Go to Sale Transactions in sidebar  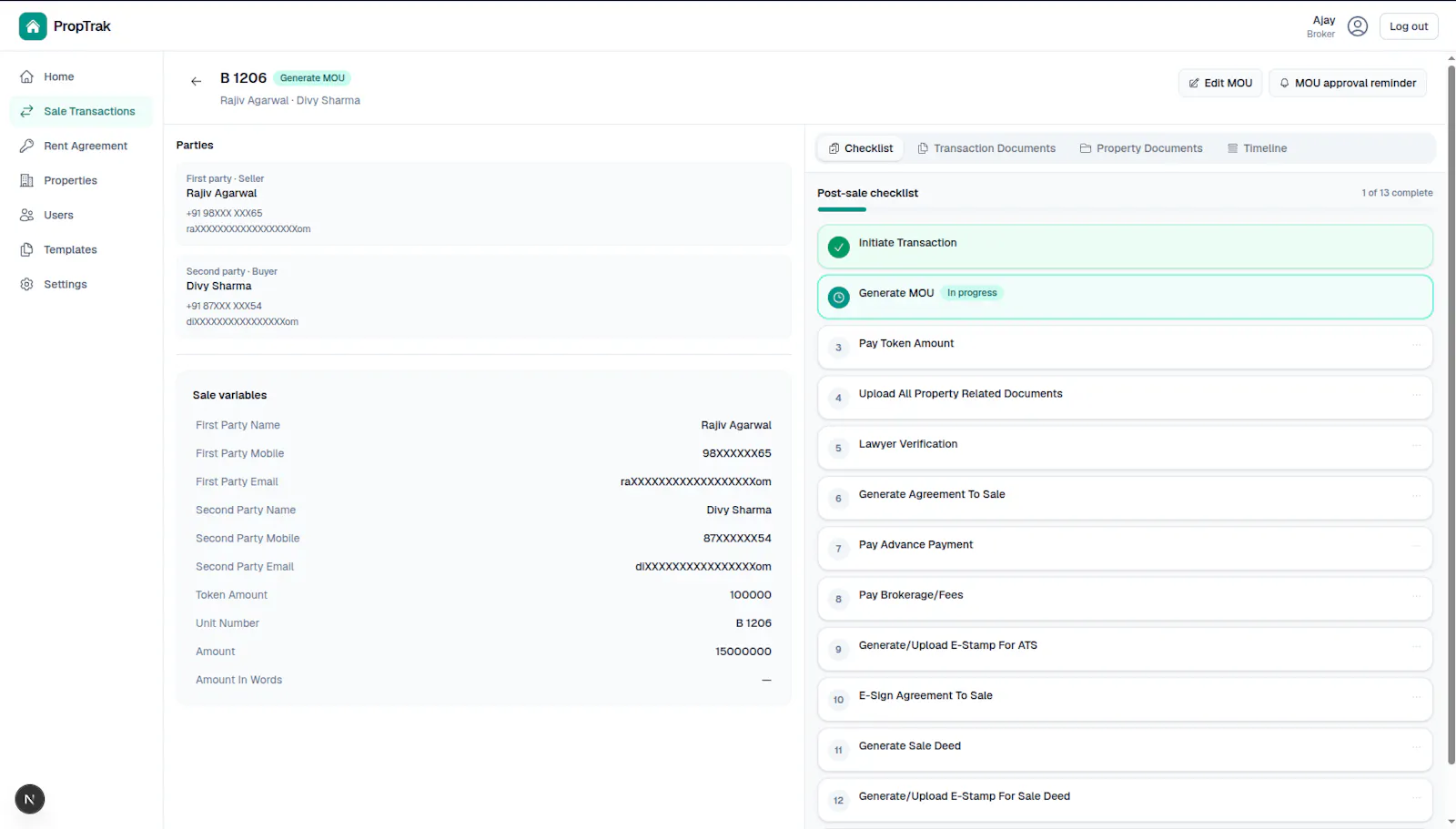[x=82, y=111]
